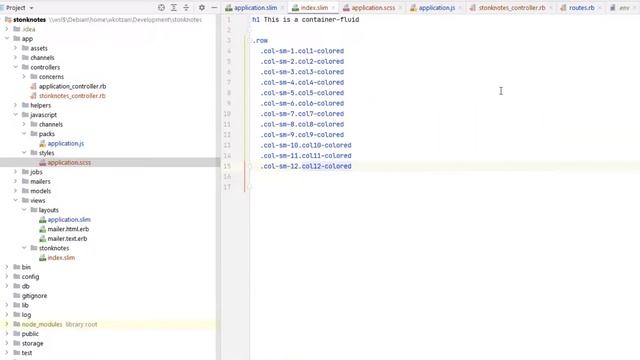Collapse the packs folder
The image size is (640, 360).
click(24, 133)
